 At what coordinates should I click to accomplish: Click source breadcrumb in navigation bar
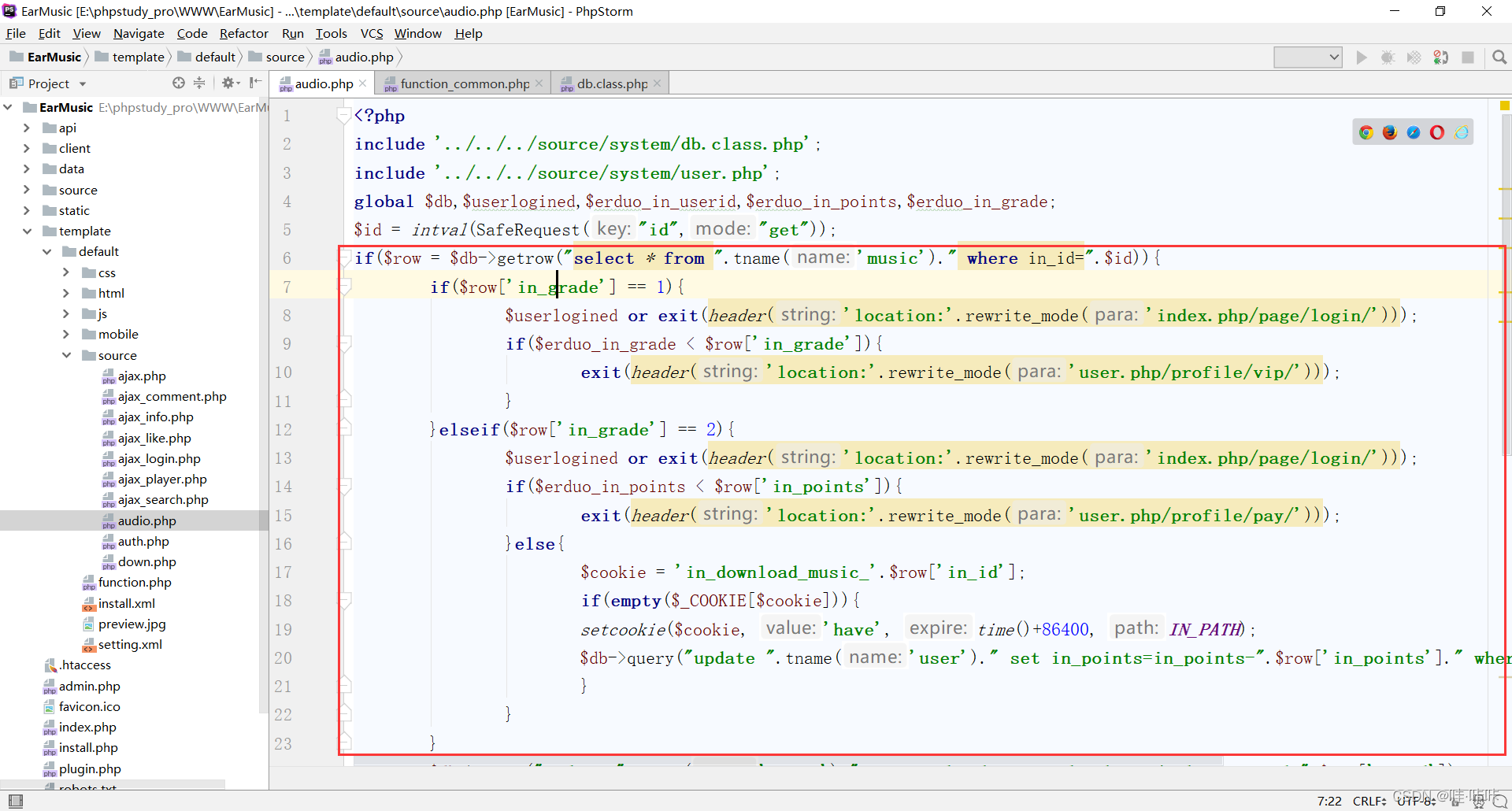click(x=276, y=57)
